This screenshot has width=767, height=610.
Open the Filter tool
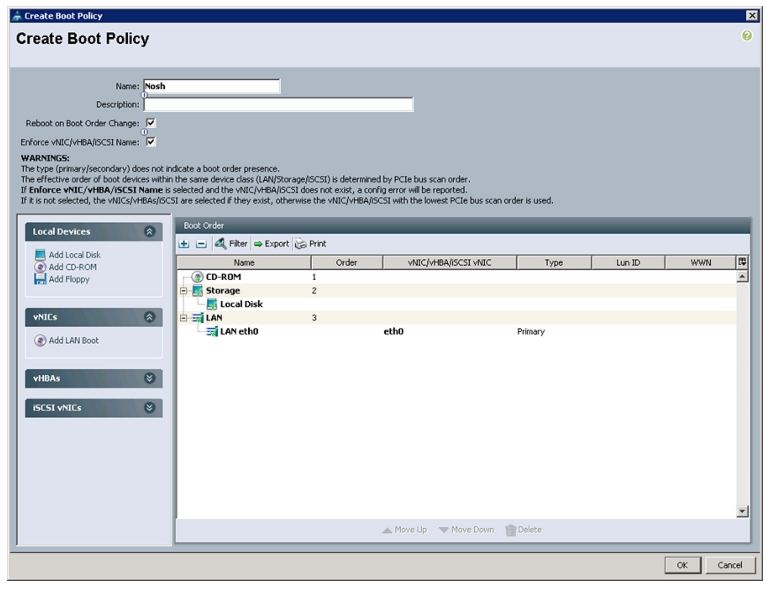[231, 244]
